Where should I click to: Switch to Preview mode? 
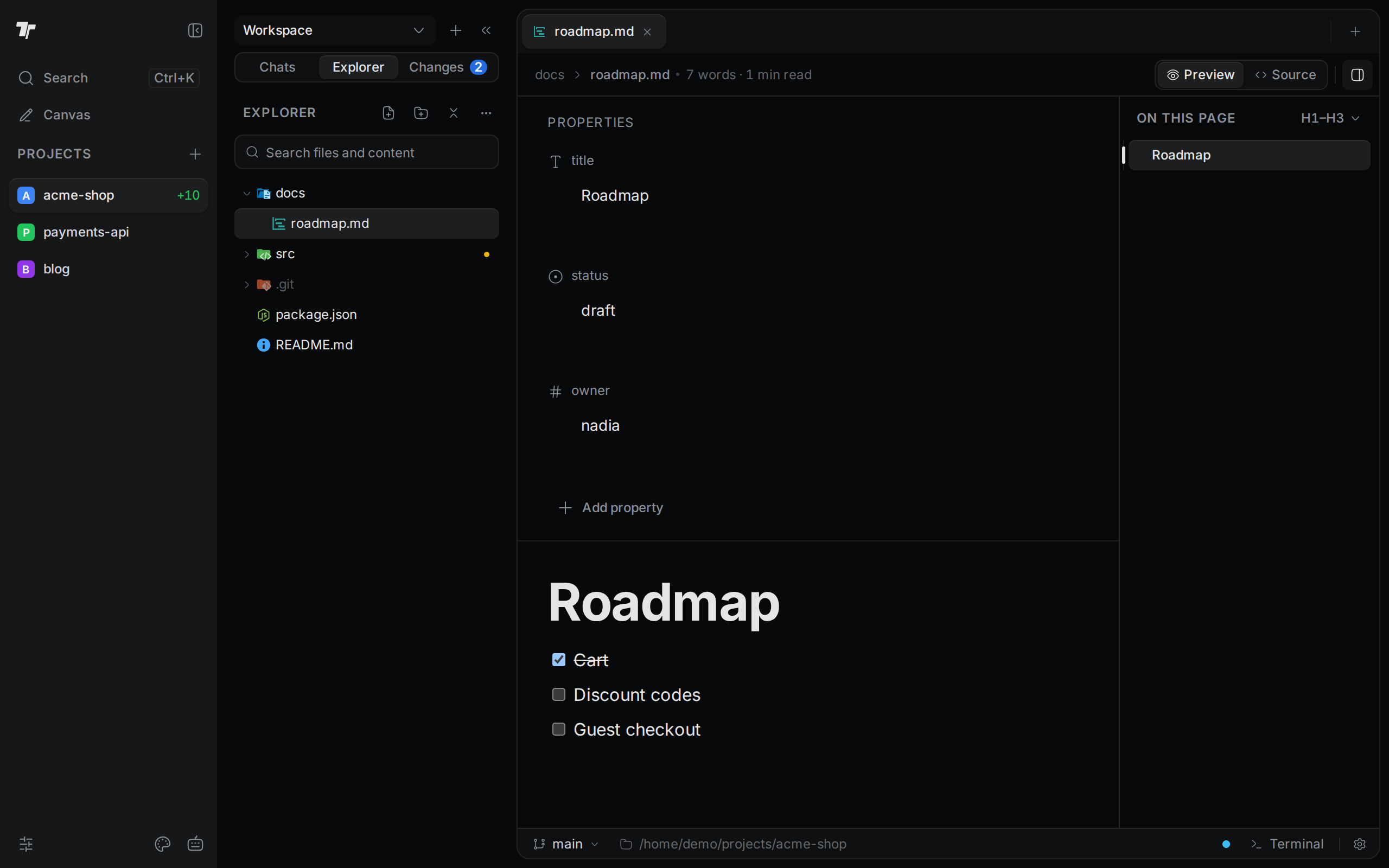pos(1201,75)
